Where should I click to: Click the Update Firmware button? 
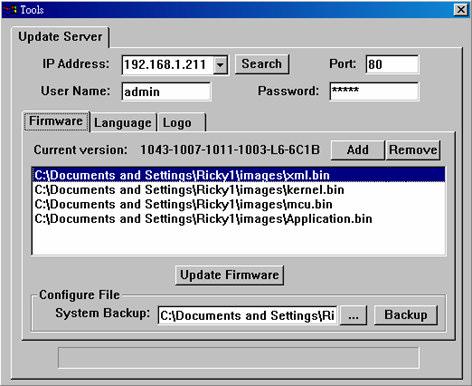click(x=229, y=275)
